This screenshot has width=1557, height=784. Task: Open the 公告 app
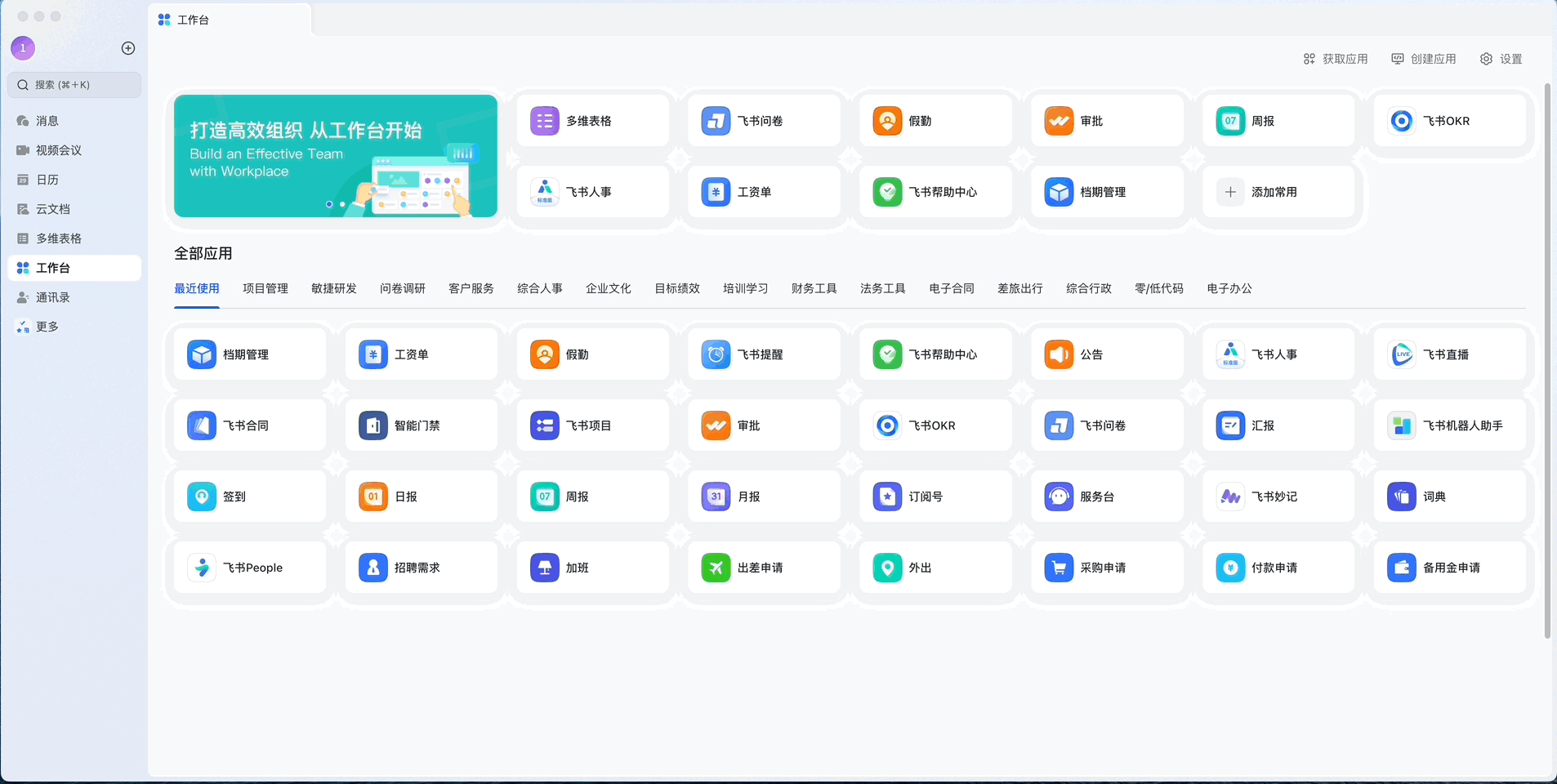click(x=1108, y=354)
